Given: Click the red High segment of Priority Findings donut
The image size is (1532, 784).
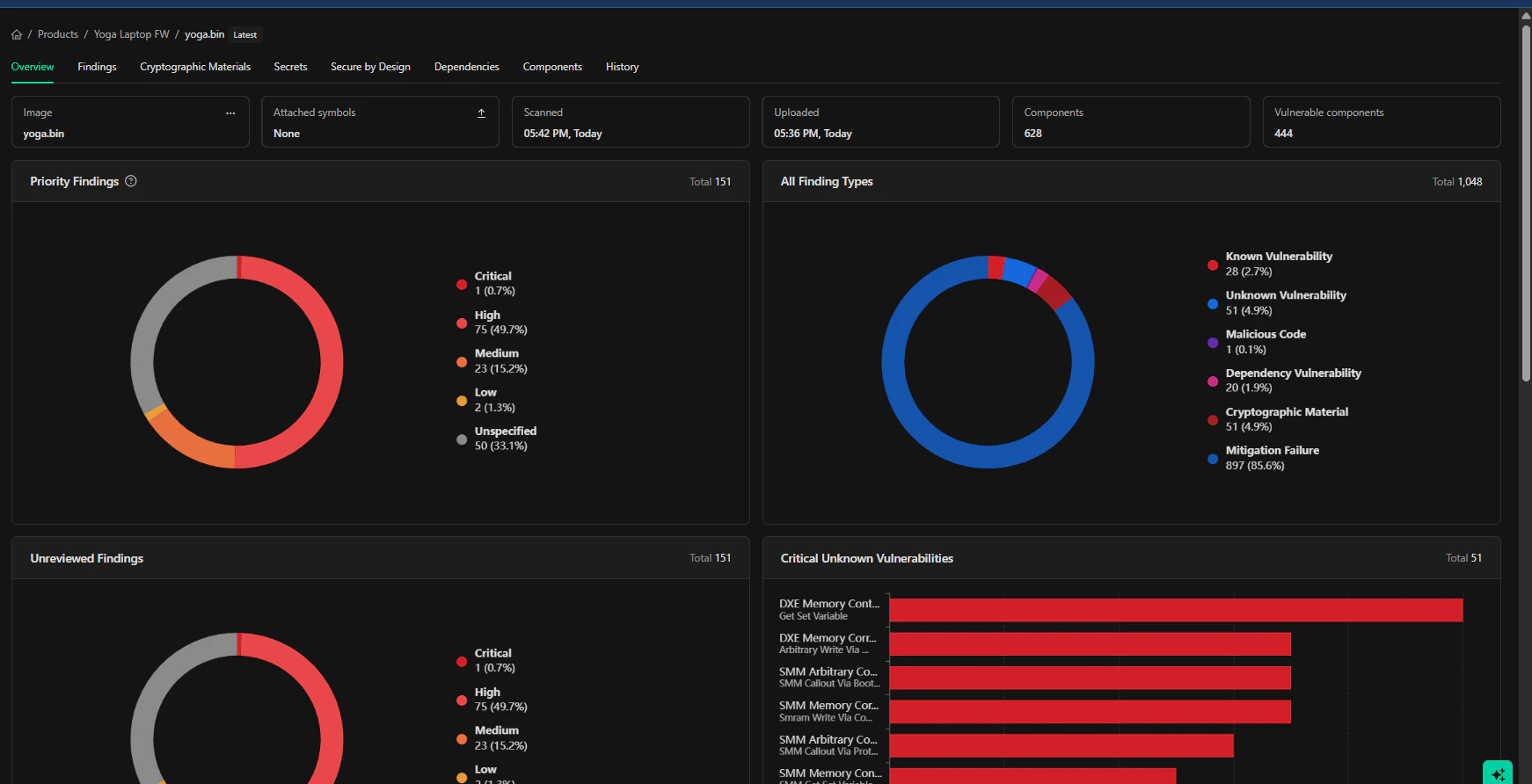Looking at the screenshot, I should click(331, 362).
